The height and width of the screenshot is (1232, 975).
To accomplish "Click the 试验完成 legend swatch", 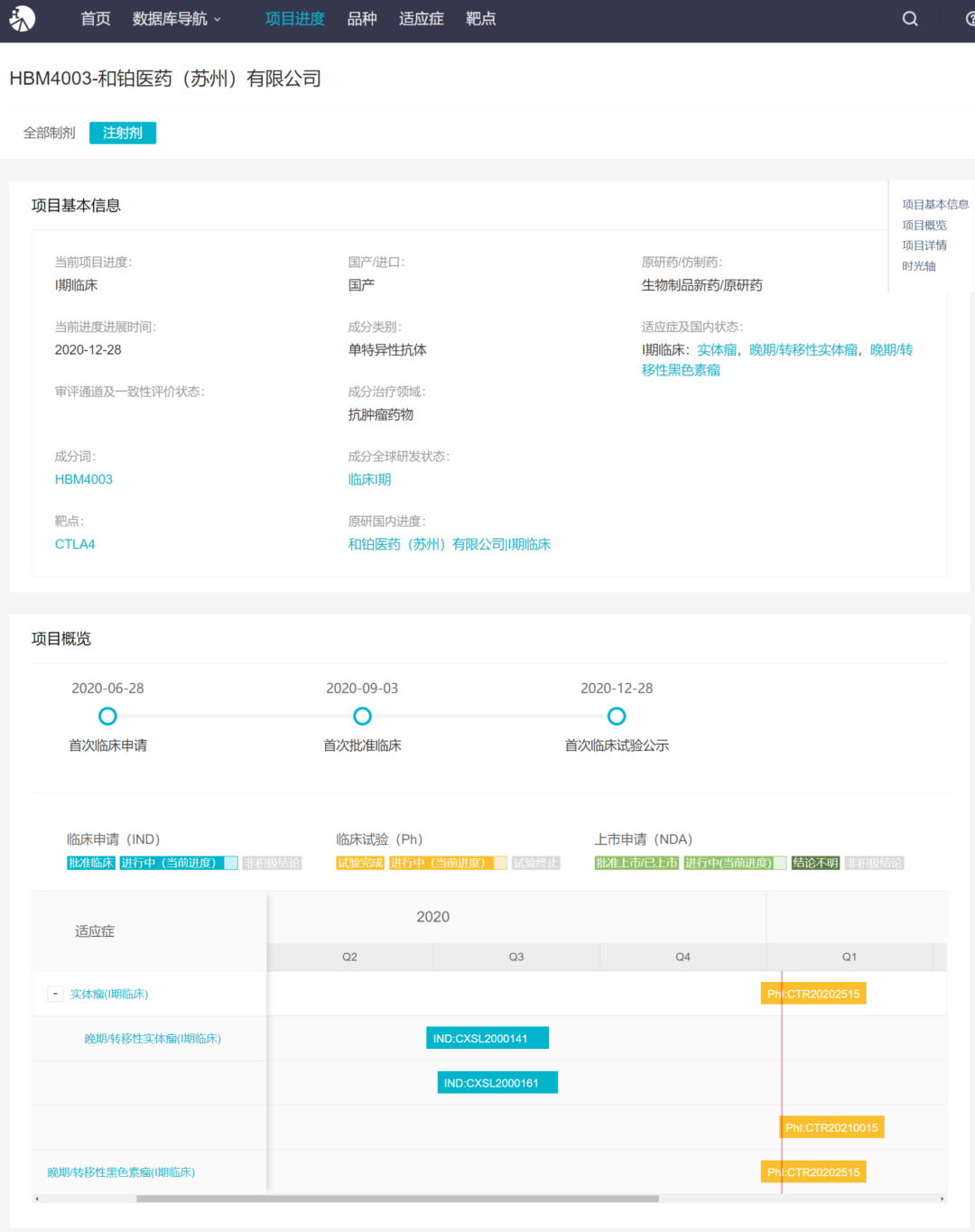I will [x=360, y=863].
